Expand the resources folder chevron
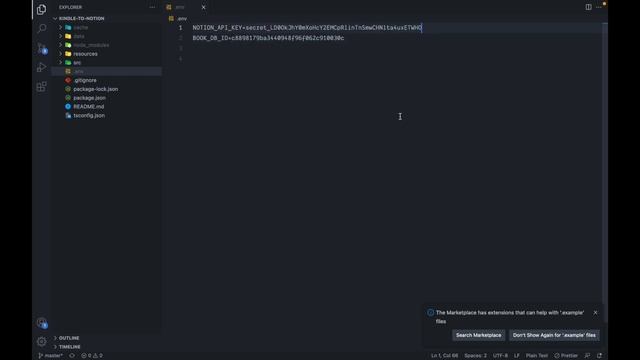 point(60,53)
